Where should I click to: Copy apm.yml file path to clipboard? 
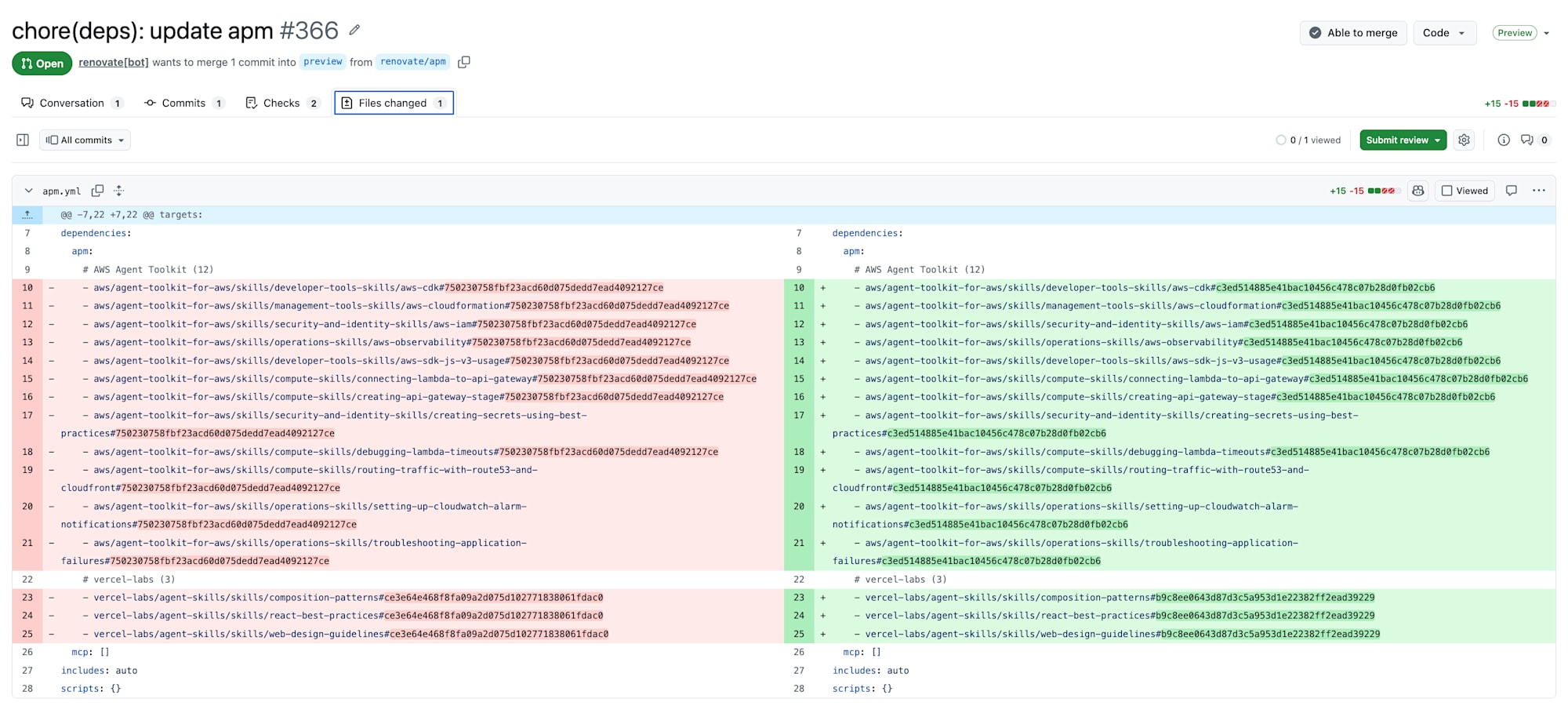click(97, 191)
